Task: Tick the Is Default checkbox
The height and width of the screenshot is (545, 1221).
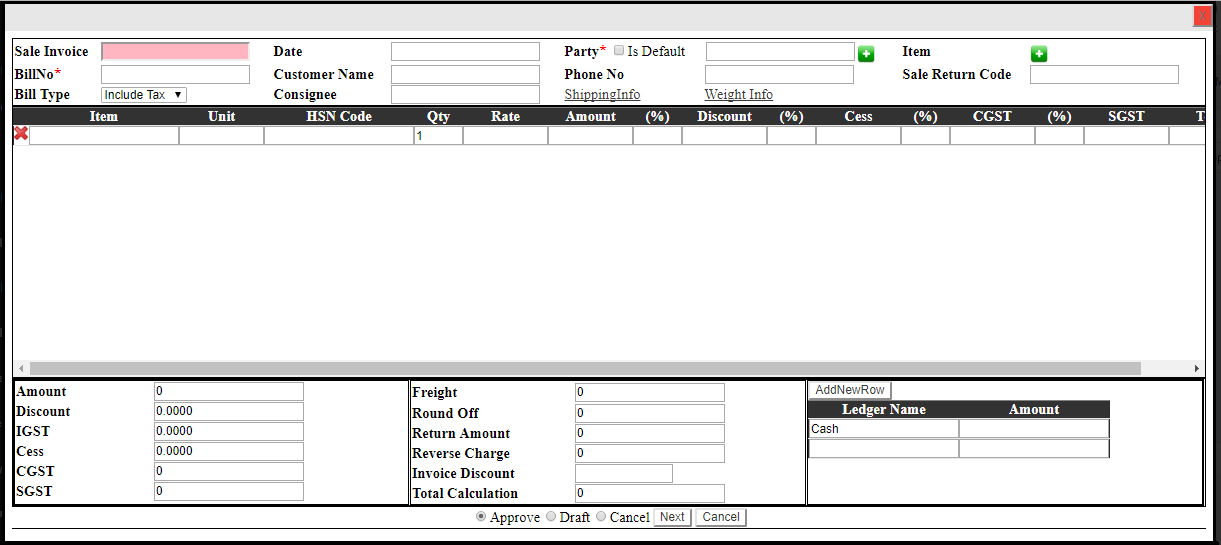Action: [x=619, y=51]
